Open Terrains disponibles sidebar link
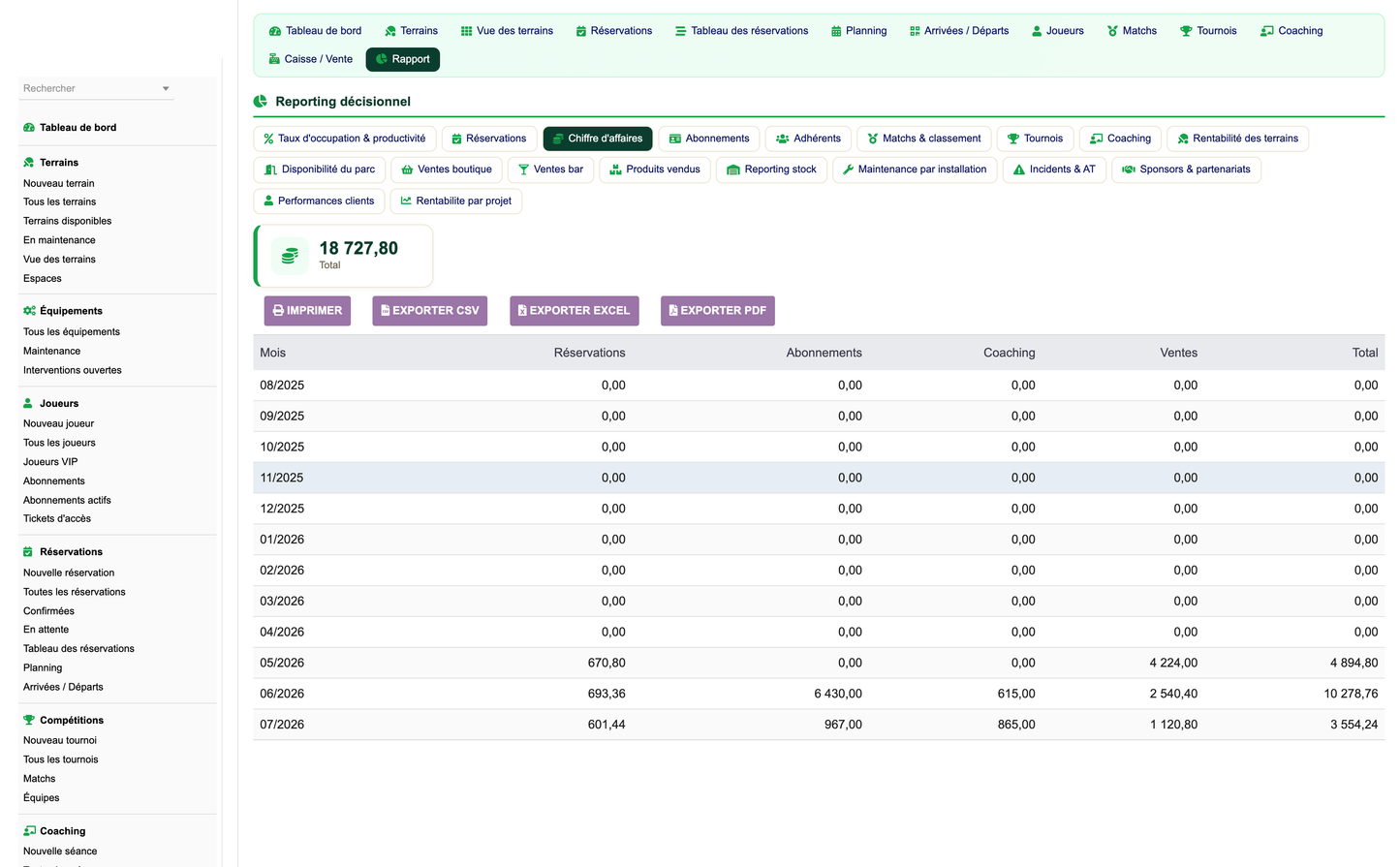 click(68, 221)
